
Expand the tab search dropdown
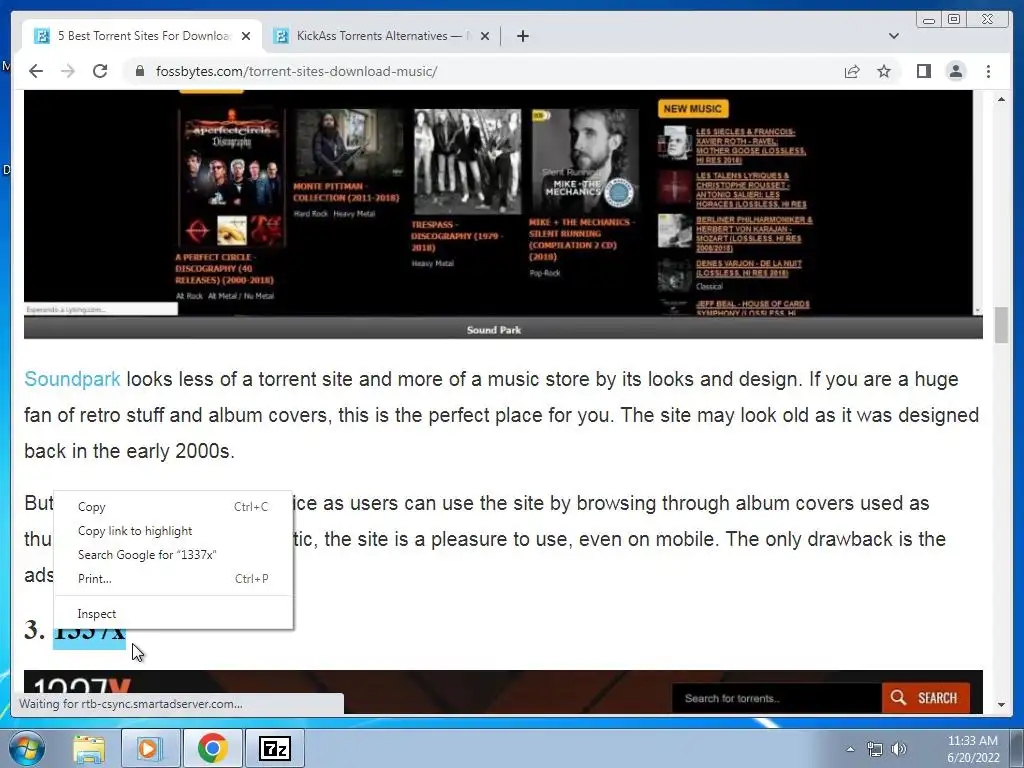(893, 36)
